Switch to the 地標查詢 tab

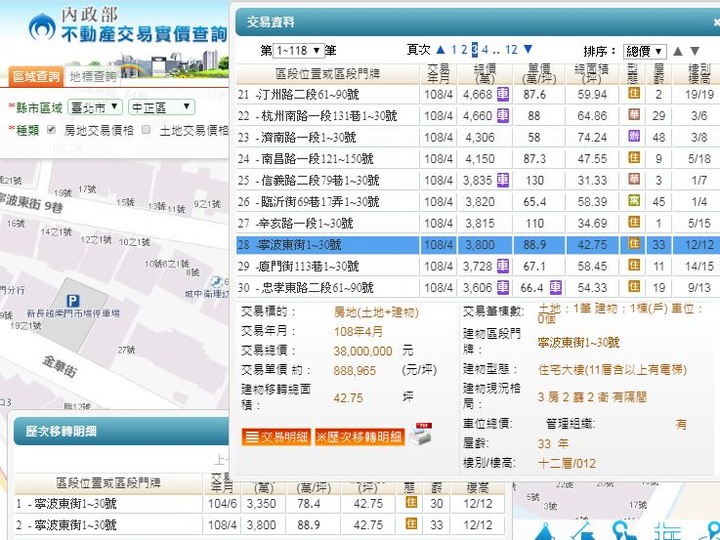click(93, 77)
